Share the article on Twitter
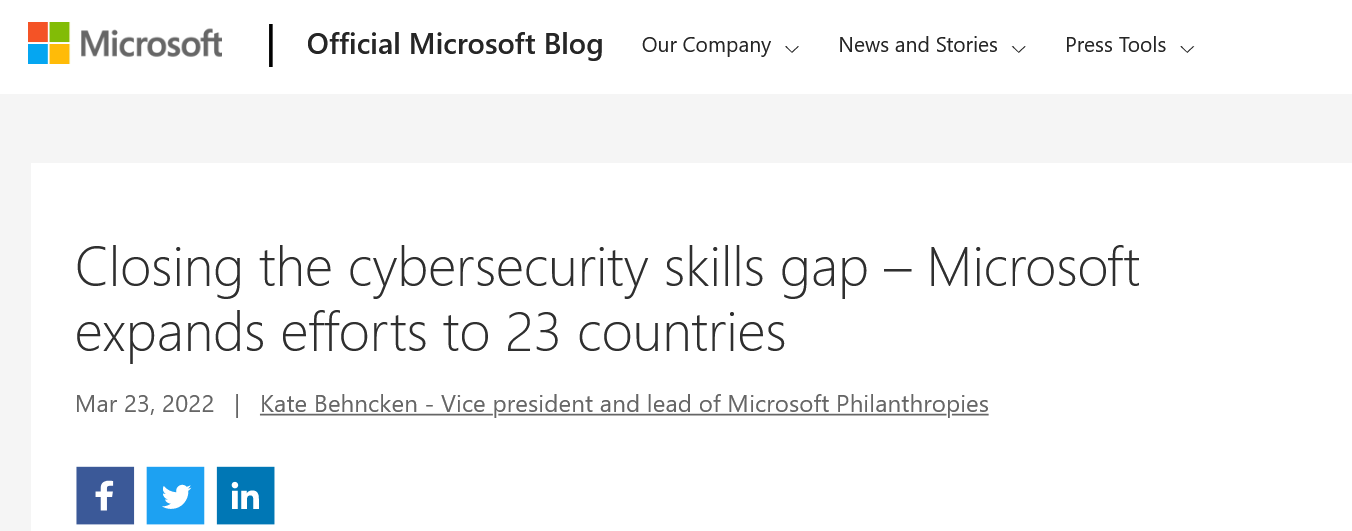 [175, 496]
